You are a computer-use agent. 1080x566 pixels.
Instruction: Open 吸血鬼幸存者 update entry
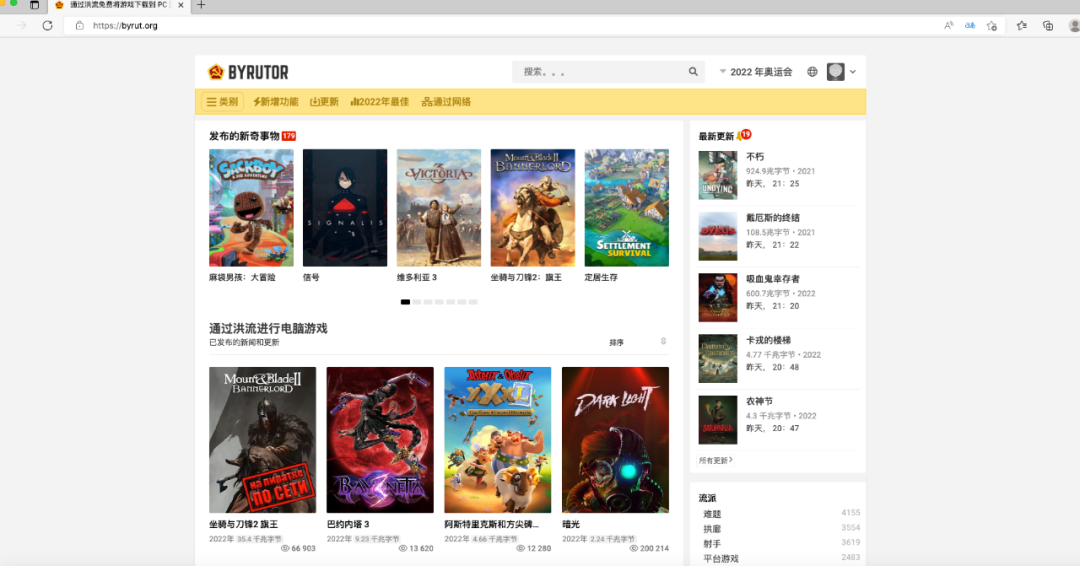[x=778, y=297]
